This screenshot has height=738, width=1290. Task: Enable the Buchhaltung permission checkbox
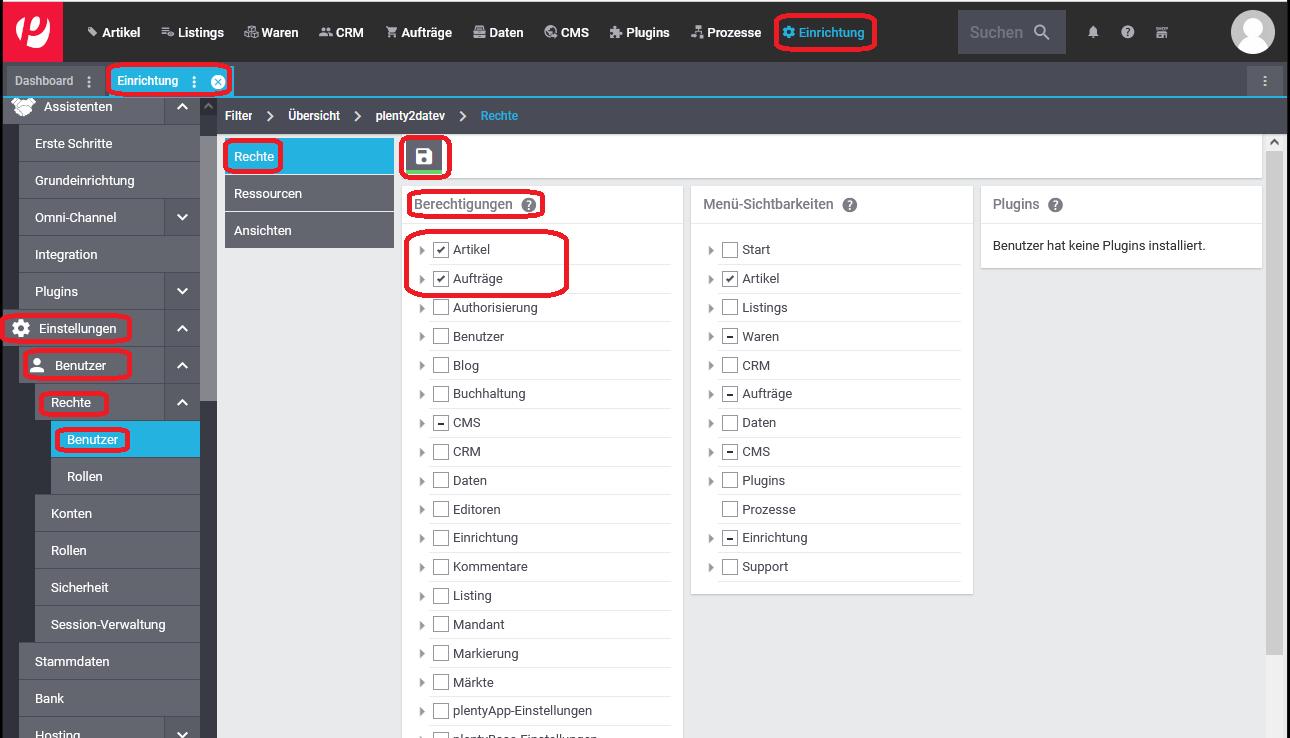(441, 394)
